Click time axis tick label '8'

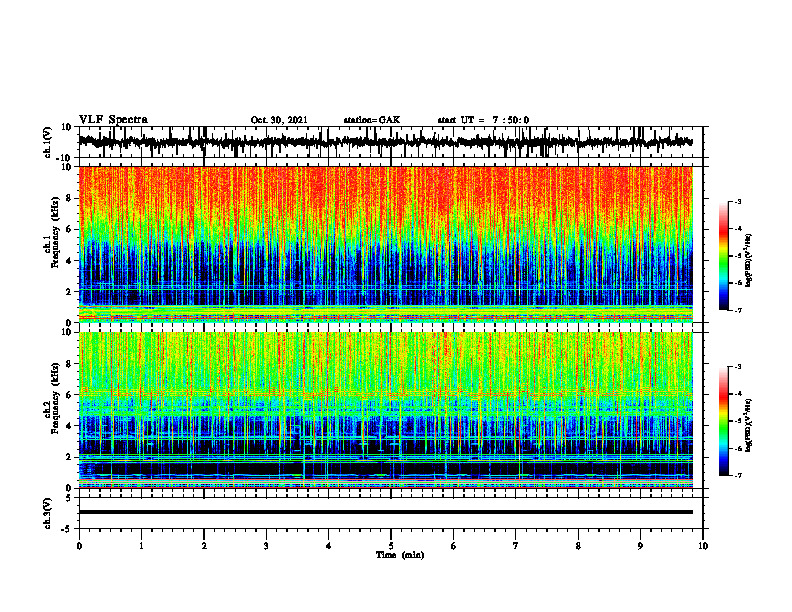pos(578,546)
